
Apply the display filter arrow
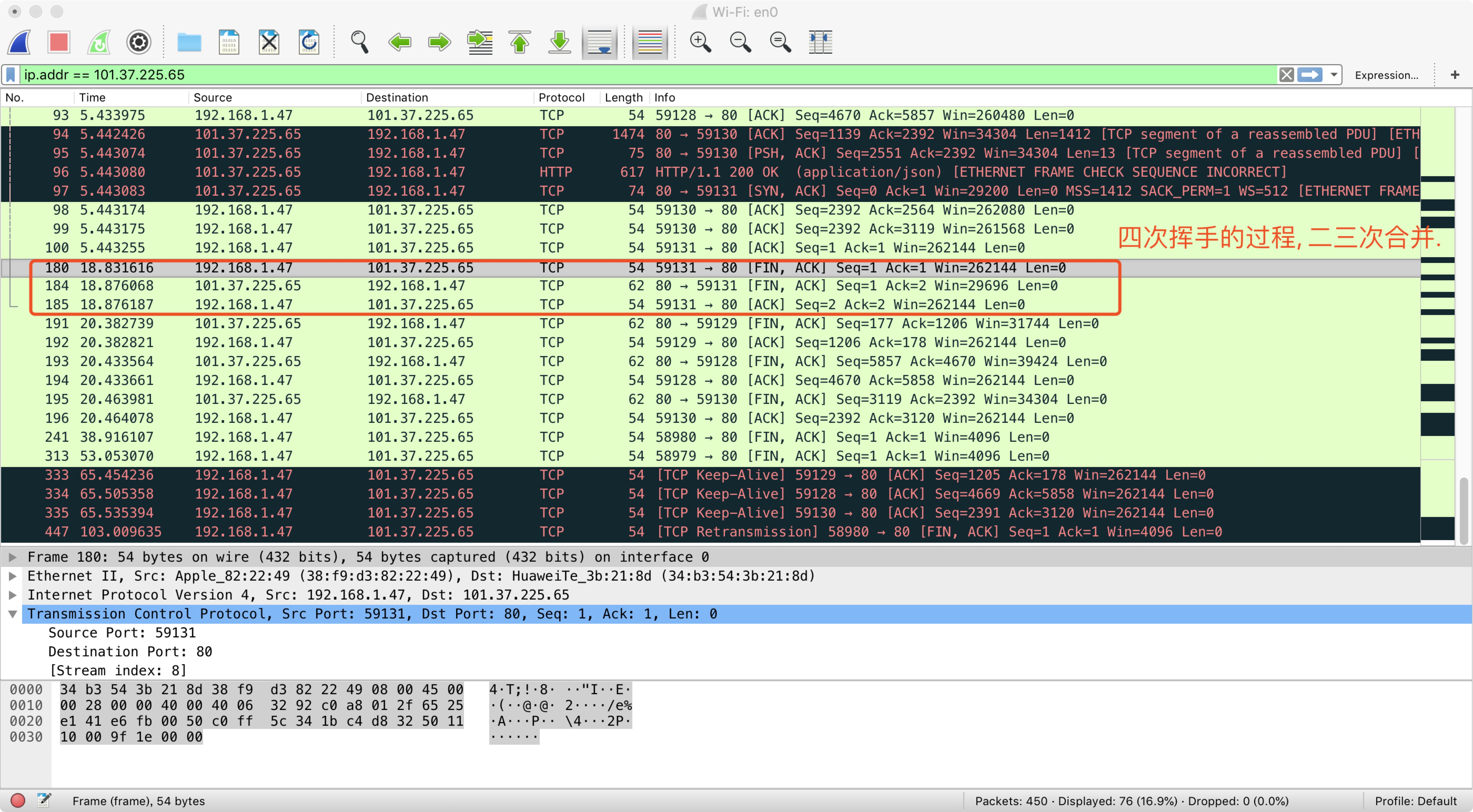[x=1310, y=75]
